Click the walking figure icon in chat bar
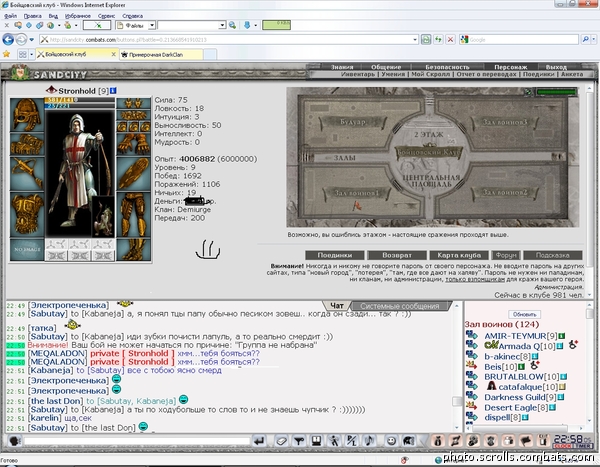Viewport: 600px width, 467px height. (334, 441)
